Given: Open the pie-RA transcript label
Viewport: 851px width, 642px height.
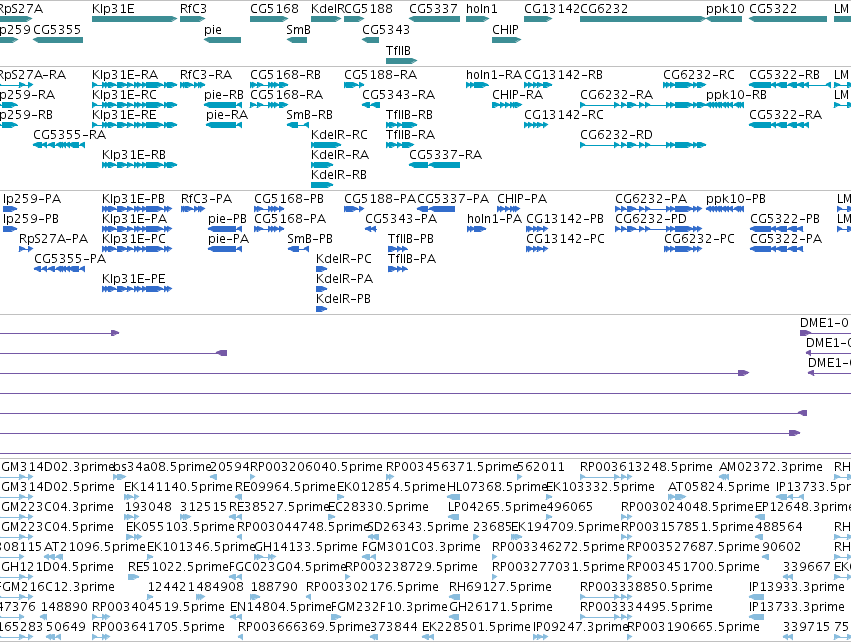Looking at the screenshot, I should click(x=227, y=115).
